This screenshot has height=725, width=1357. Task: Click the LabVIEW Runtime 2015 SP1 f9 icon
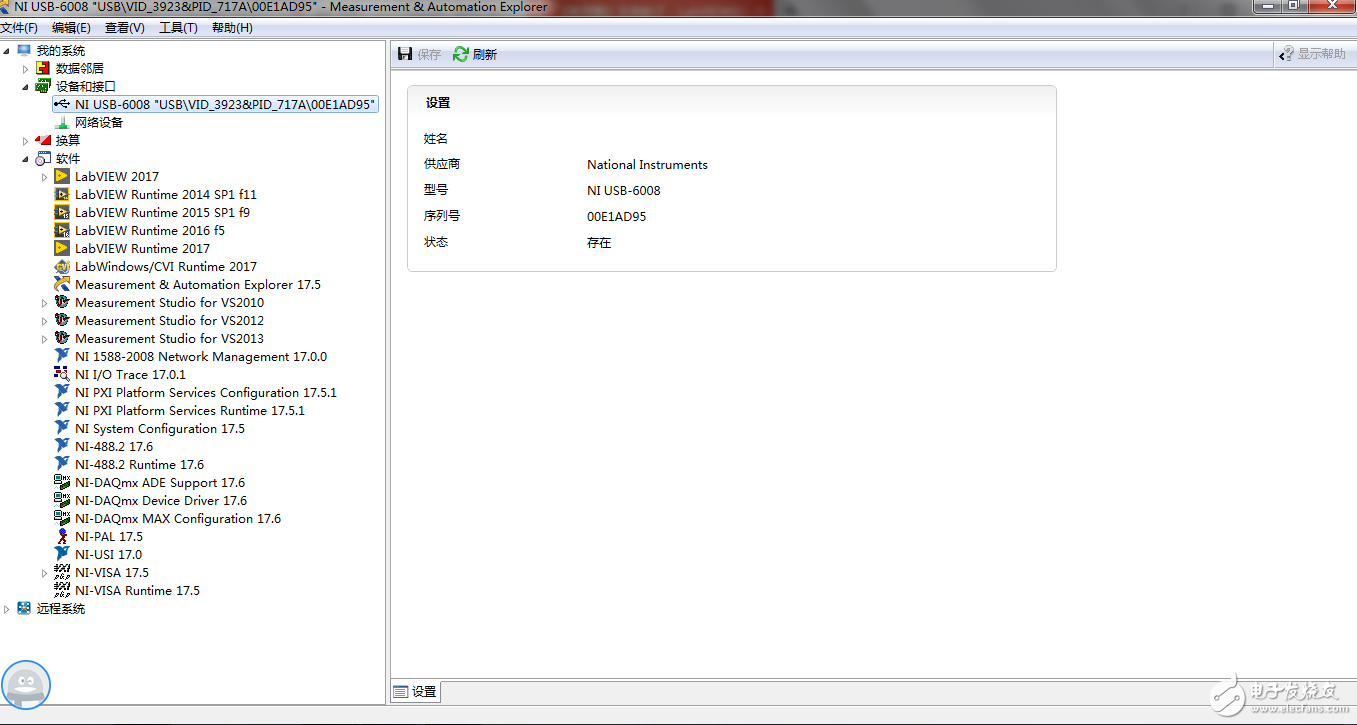coord(62,213)
